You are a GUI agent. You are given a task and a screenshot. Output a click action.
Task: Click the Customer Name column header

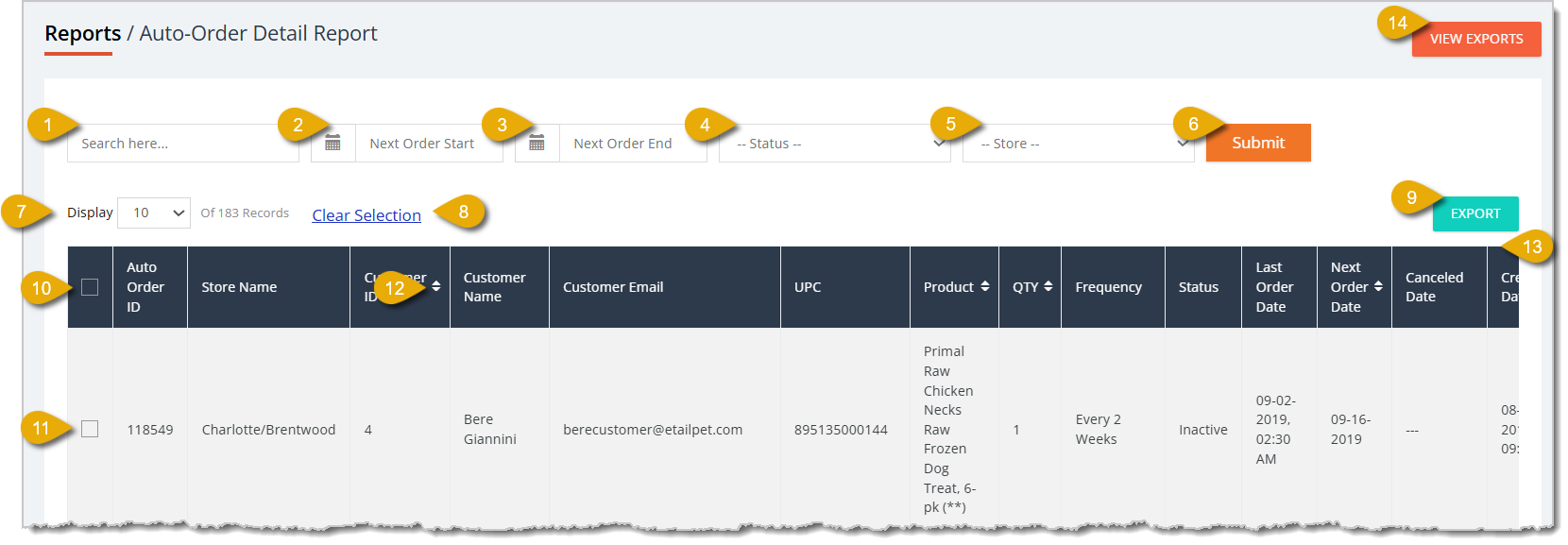(x=500, y=287)
